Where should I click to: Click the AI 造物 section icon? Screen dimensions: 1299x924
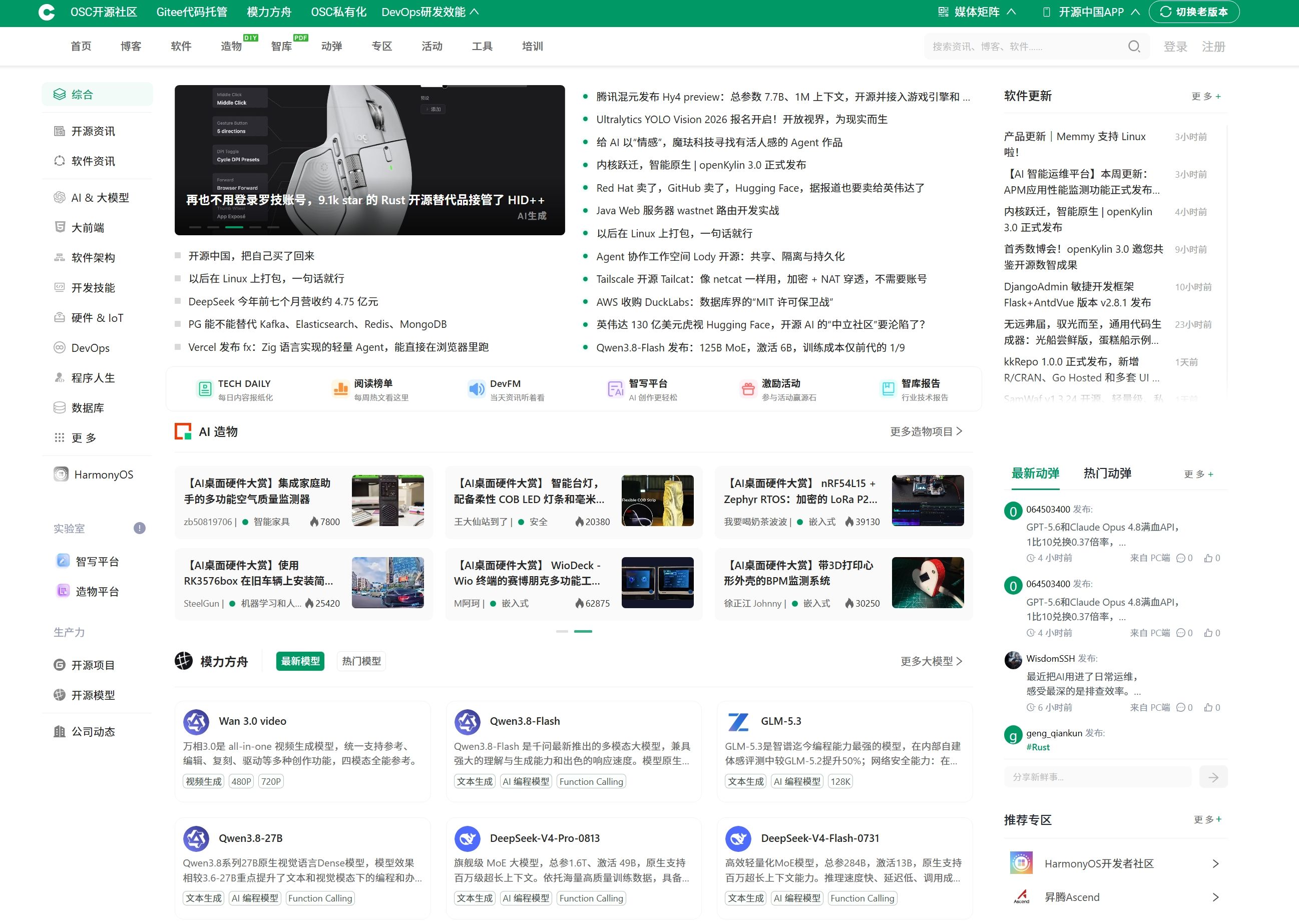183,431
